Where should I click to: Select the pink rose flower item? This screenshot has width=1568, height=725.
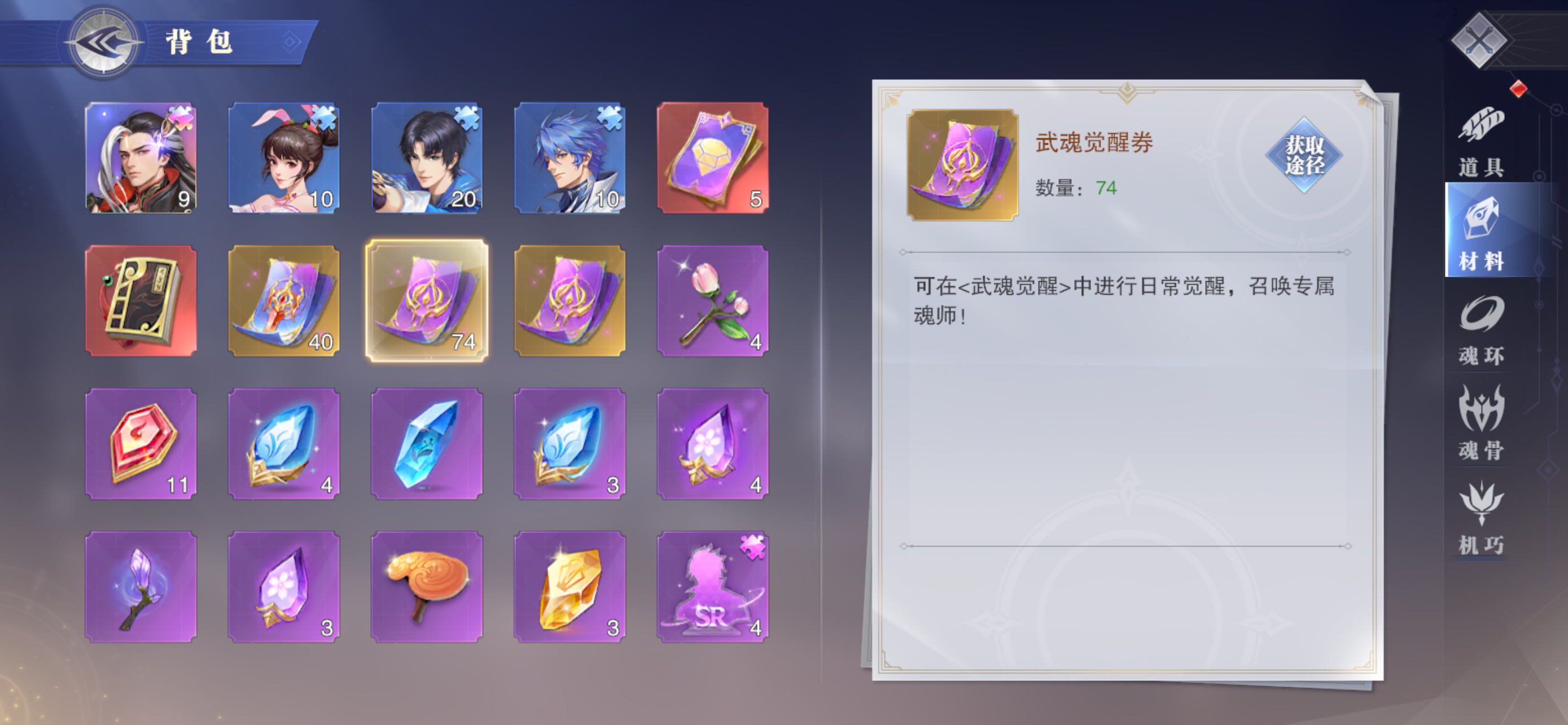(x=713, y=301)
